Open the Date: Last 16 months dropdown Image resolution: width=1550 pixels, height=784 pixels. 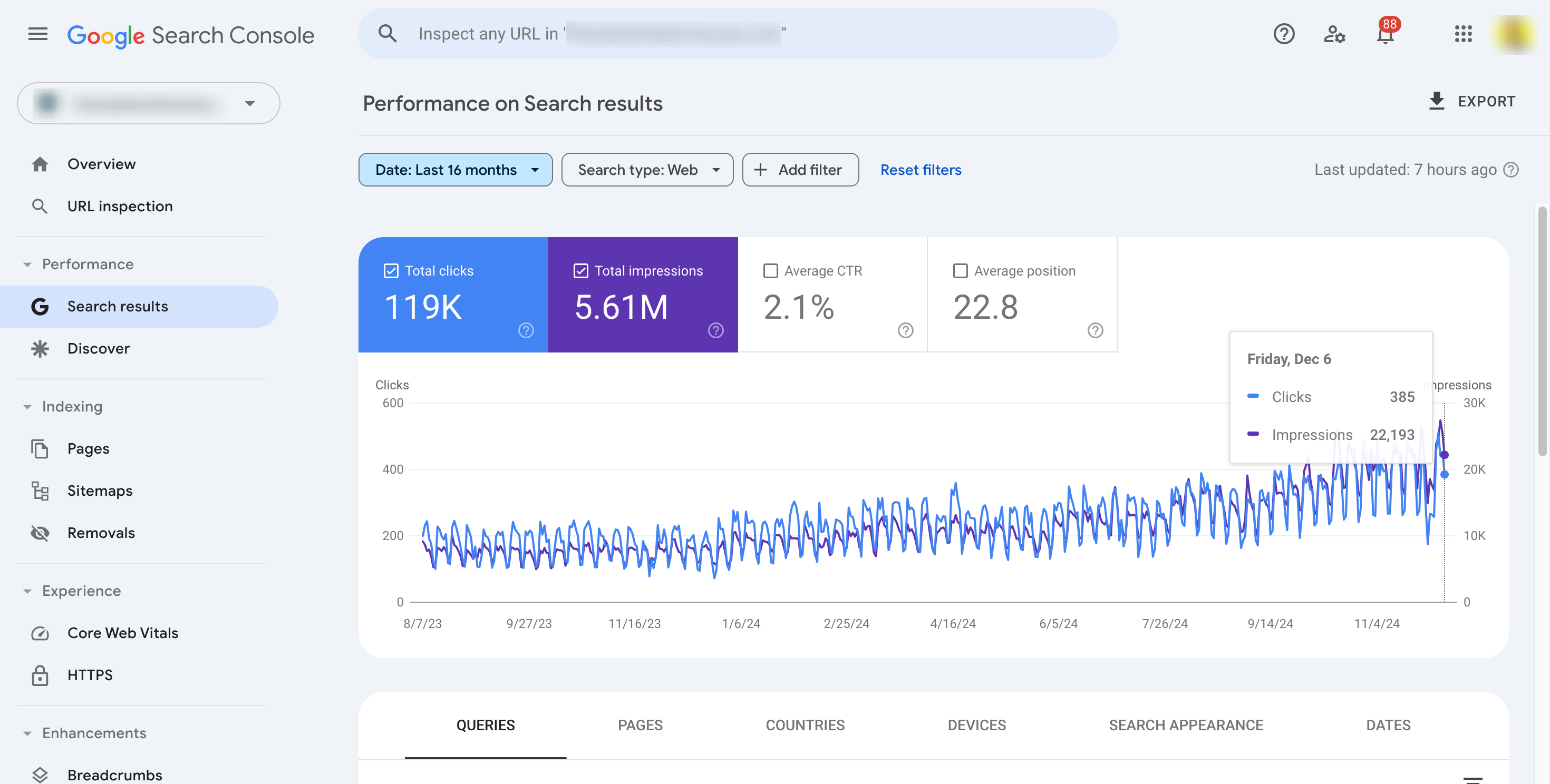pyautogui.click(x=456, y=170)
